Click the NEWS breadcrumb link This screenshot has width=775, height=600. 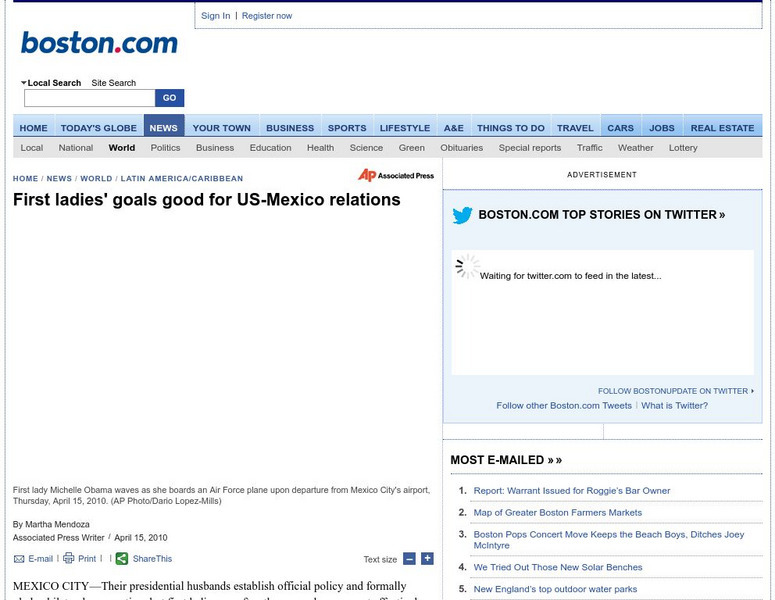tap(59, 178)
